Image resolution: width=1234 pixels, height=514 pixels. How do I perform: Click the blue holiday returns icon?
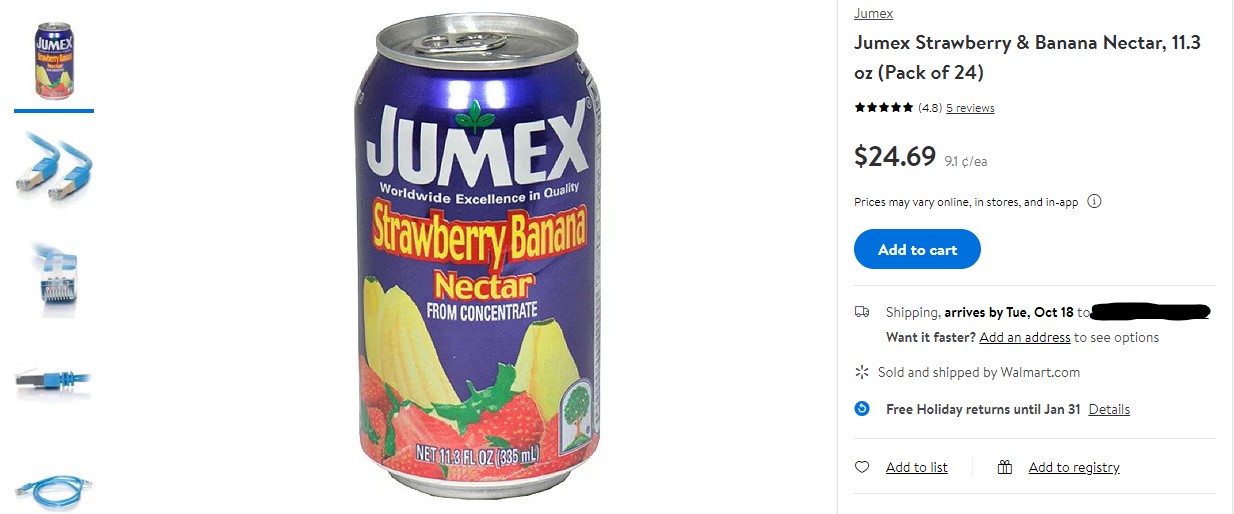862,409
